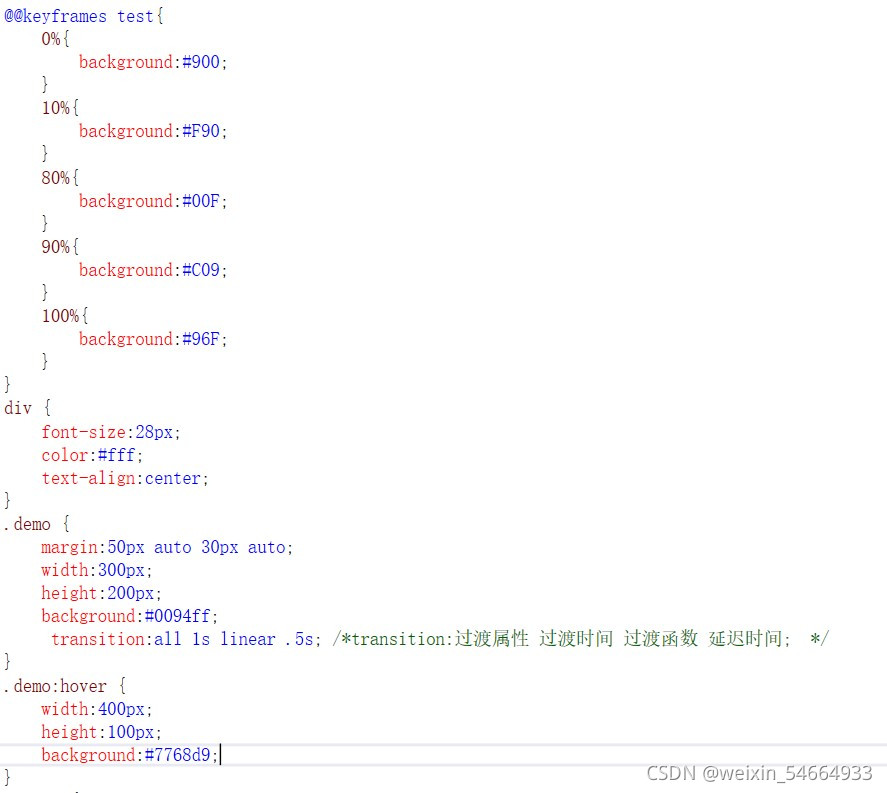This screenshot has height=793, width=887.
Task: Click 'transition:all 1s linear .5s;' declaration
Action: pos(186,639)
